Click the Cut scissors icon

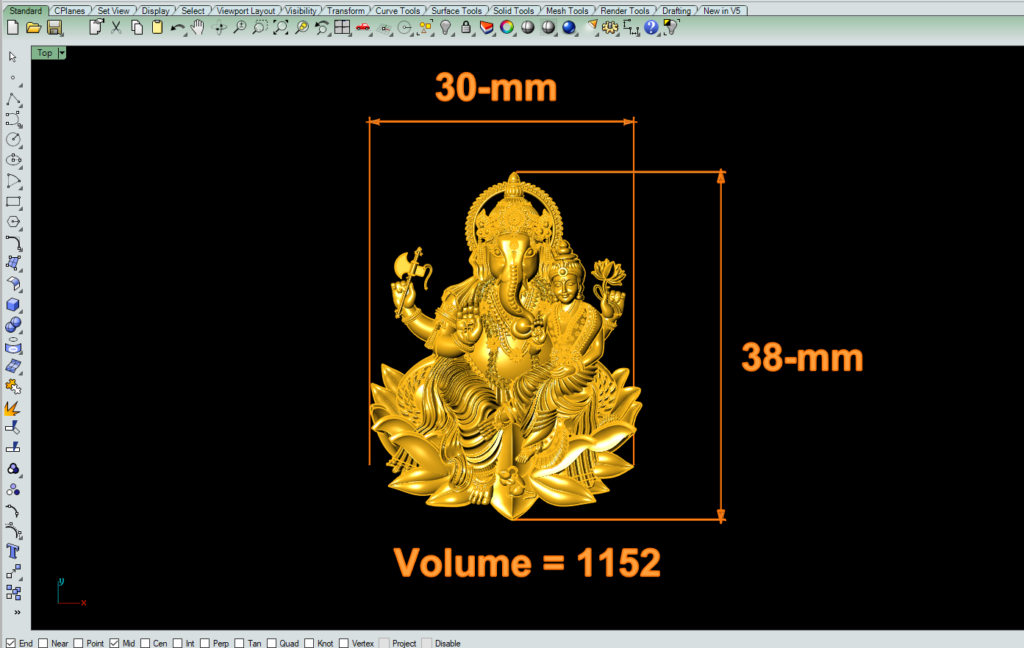point(116,27)
